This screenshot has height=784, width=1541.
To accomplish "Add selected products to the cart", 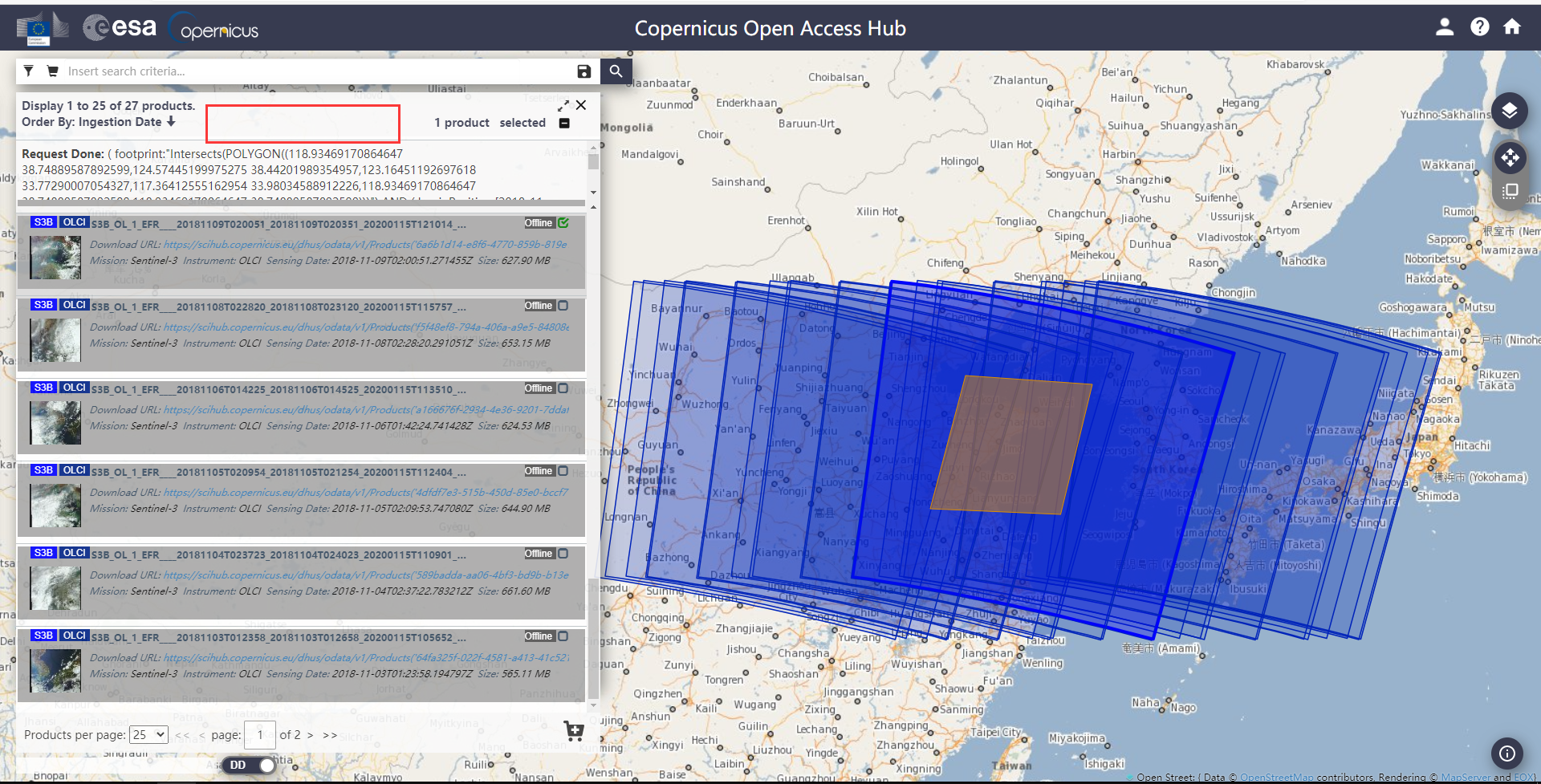I will [x=574, y=729].
